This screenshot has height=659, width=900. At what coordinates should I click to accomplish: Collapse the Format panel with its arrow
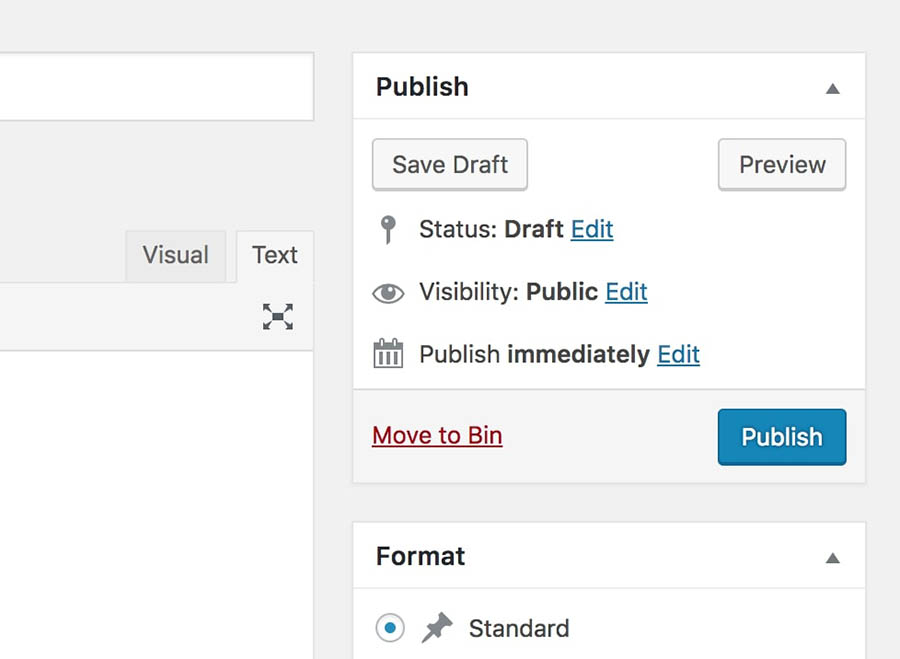tap(833, 558)
